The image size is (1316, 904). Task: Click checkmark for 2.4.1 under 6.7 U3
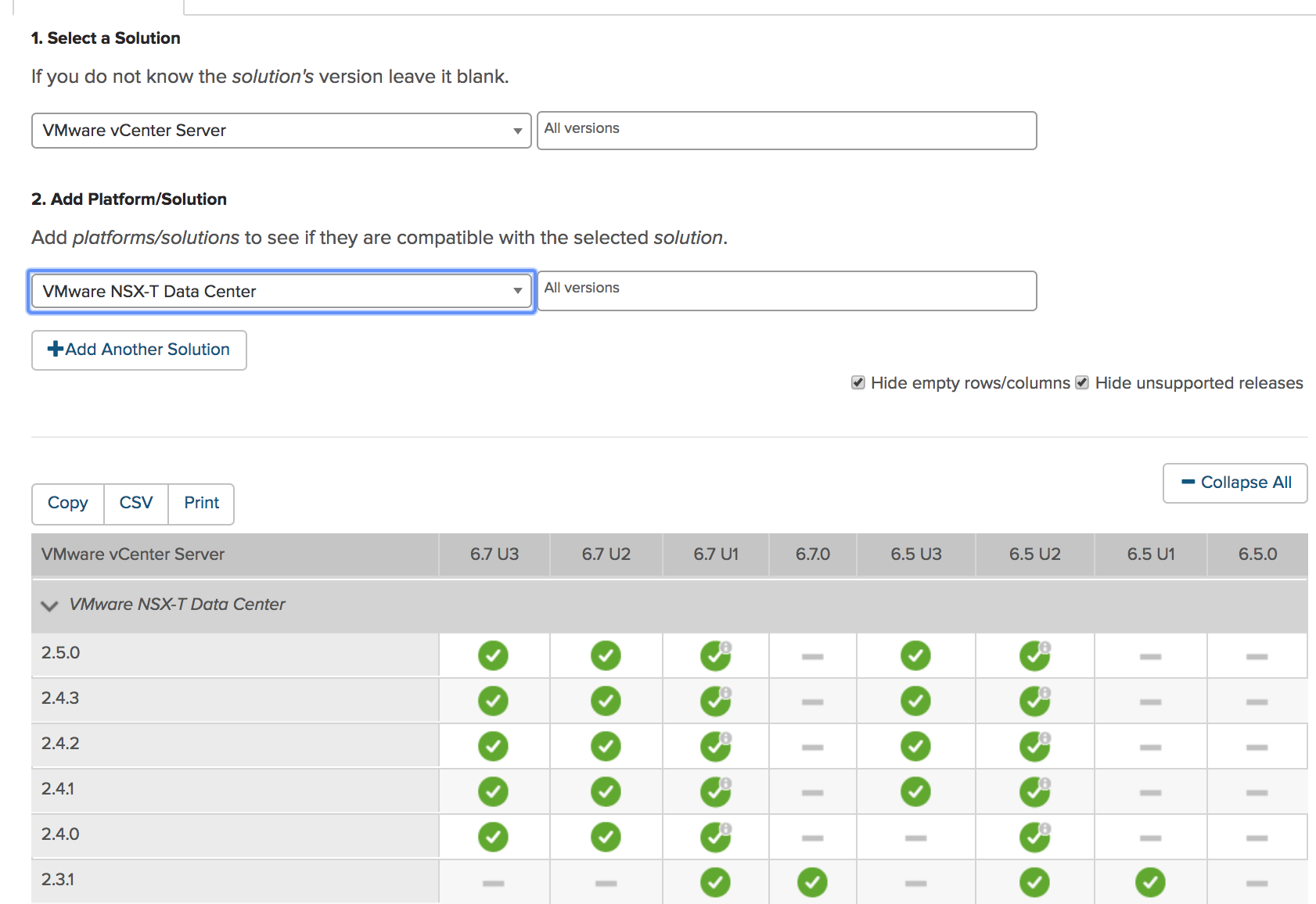coord(493,791)
